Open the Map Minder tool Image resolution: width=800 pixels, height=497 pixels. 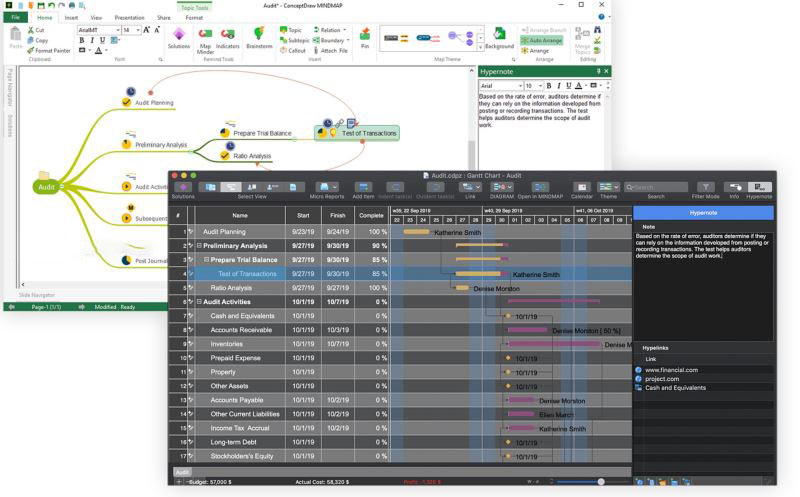(206, 40)
